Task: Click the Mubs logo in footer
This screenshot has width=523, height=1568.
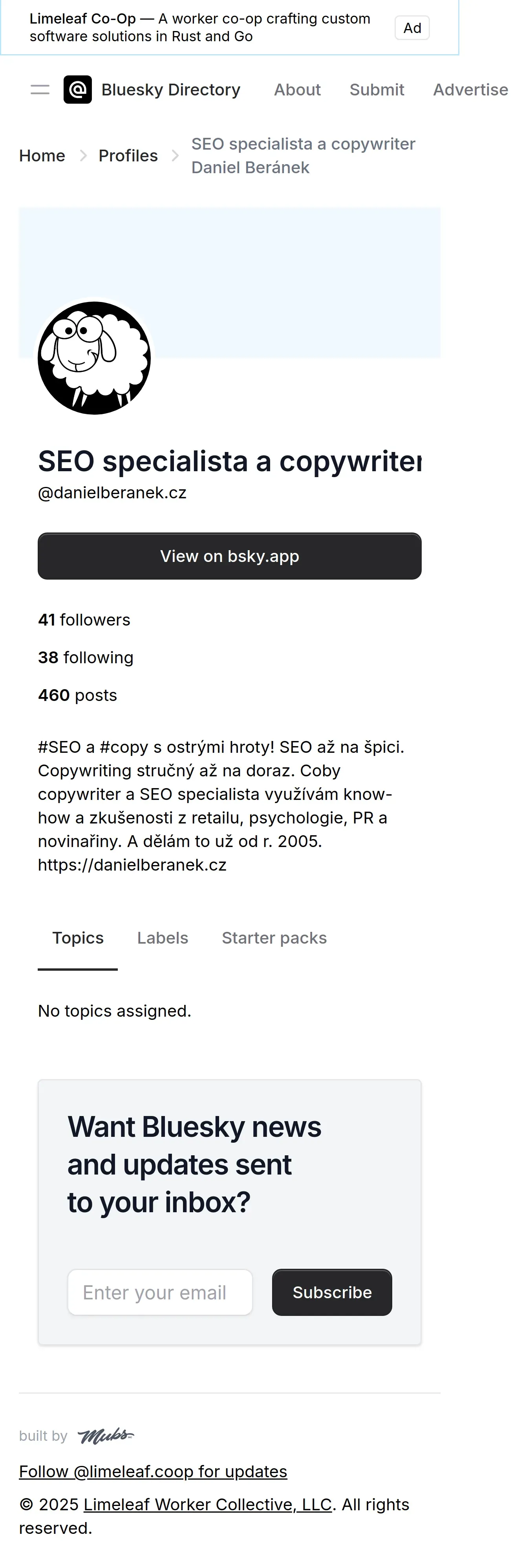Action: pos(106,1436)
